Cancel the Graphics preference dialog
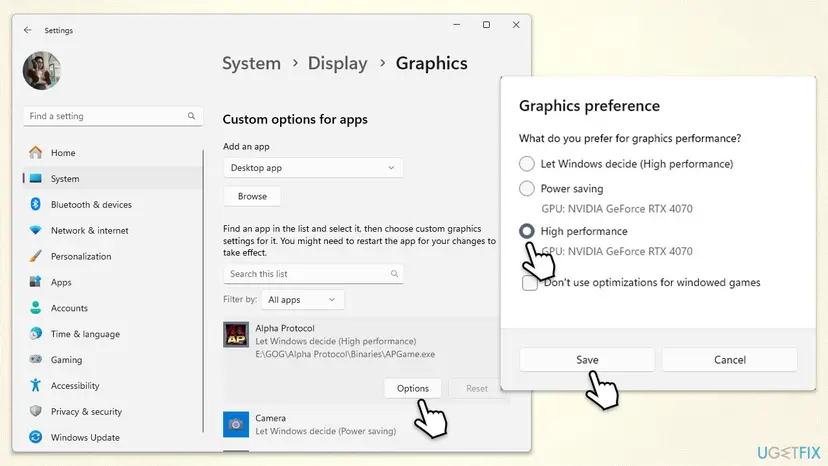Viewport: 828px width, 466px height. click(730, 360)
